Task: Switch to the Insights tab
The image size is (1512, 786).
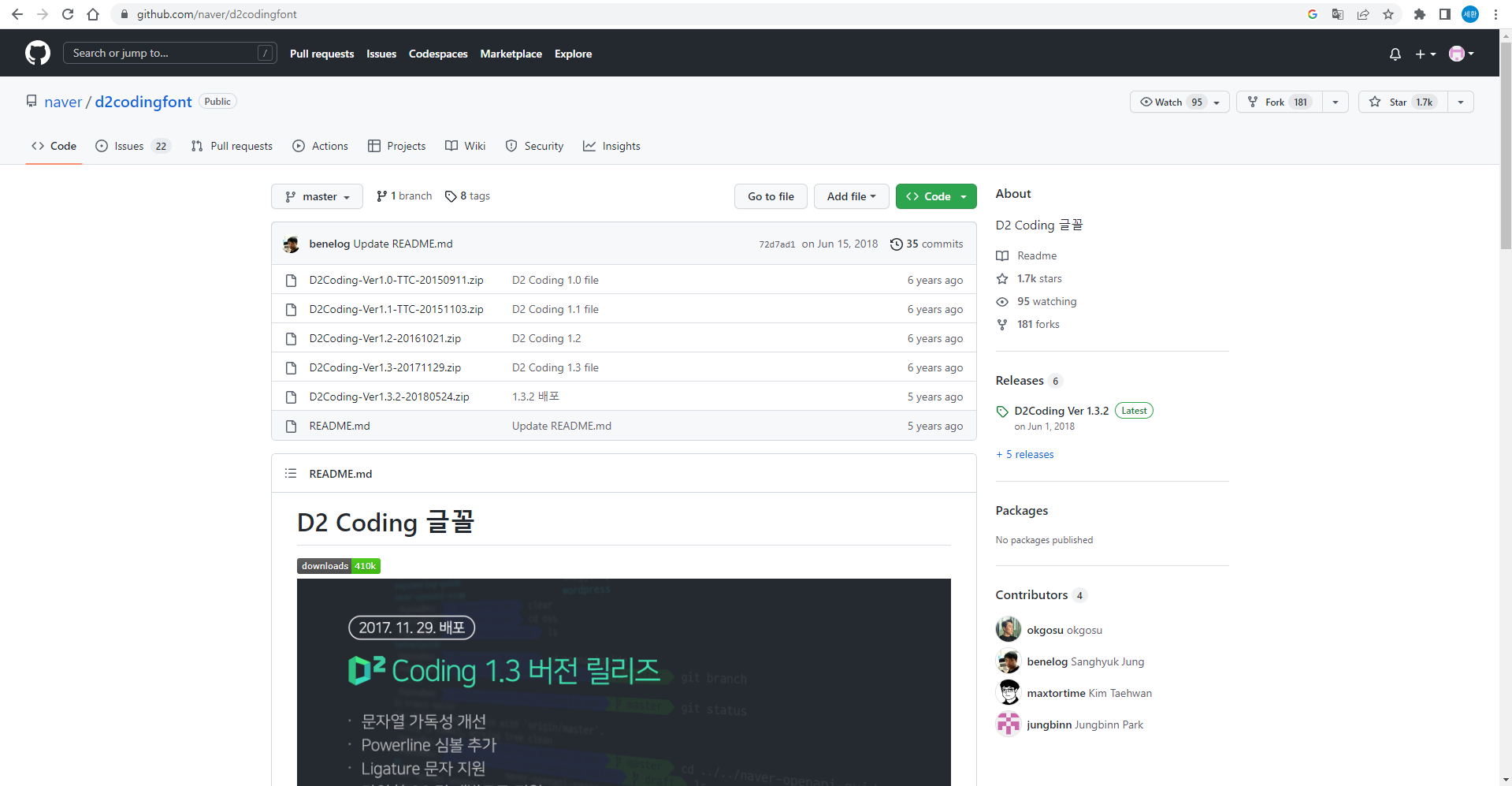Action: [611, 146]
